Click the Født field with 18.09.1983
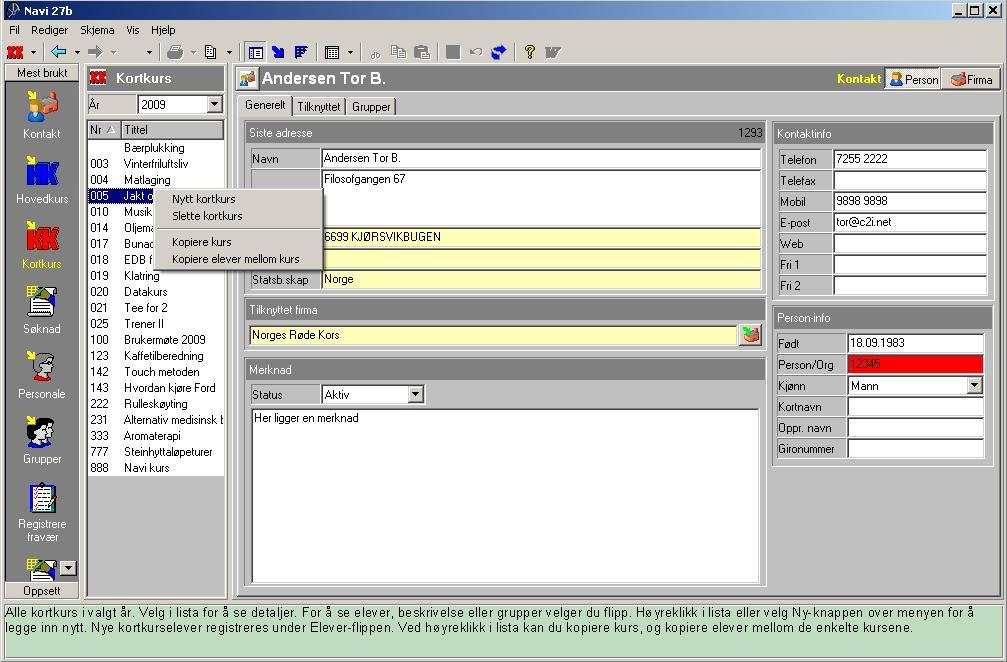The image size is (1007, 662). [915, 343]
